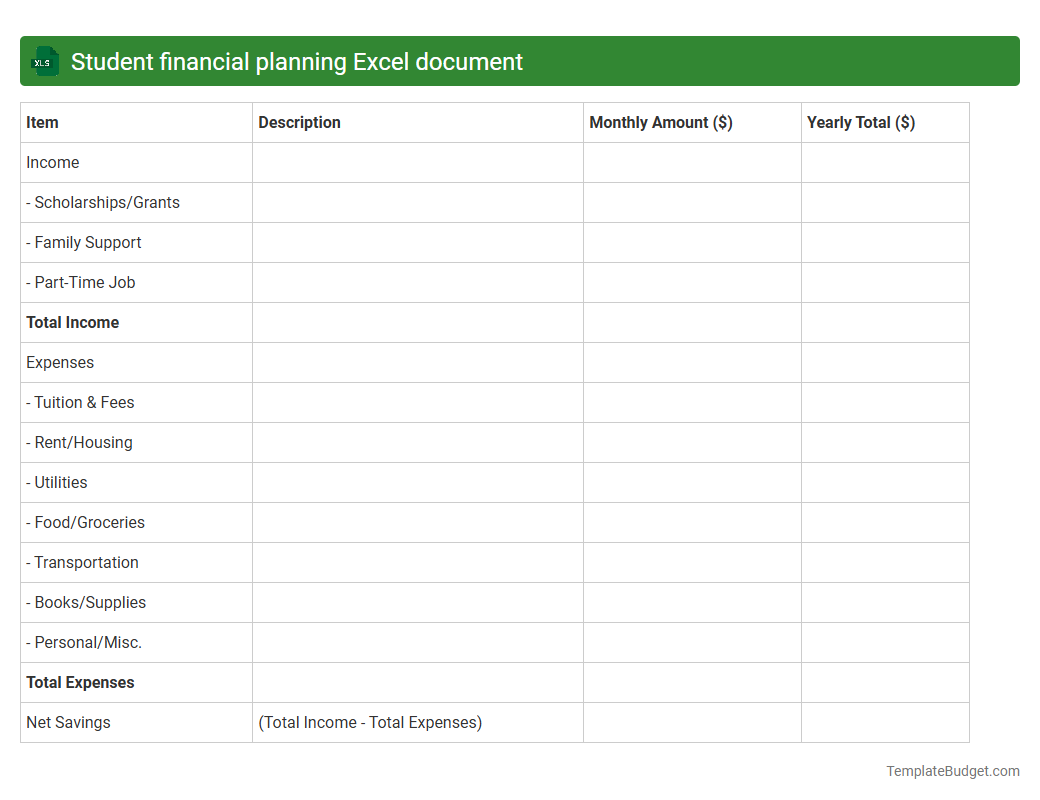Select the Scholarships/Grants row
The height and width of the screenshot is (800, 1040).
click(103, 202)
